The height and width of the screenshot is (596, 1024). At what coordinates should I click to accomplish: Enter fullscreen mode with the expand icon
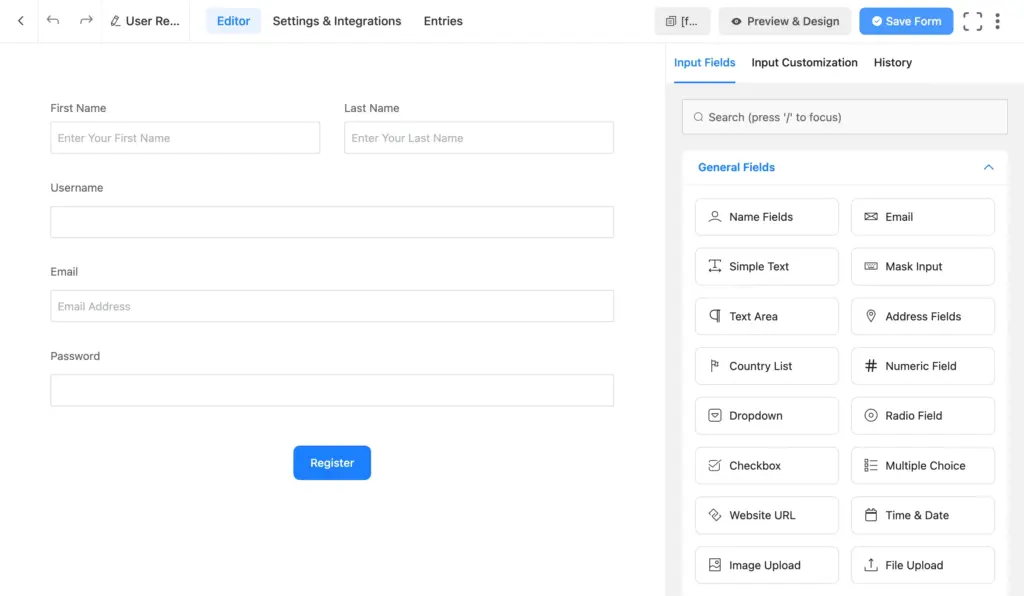click(x=972, y=20)
